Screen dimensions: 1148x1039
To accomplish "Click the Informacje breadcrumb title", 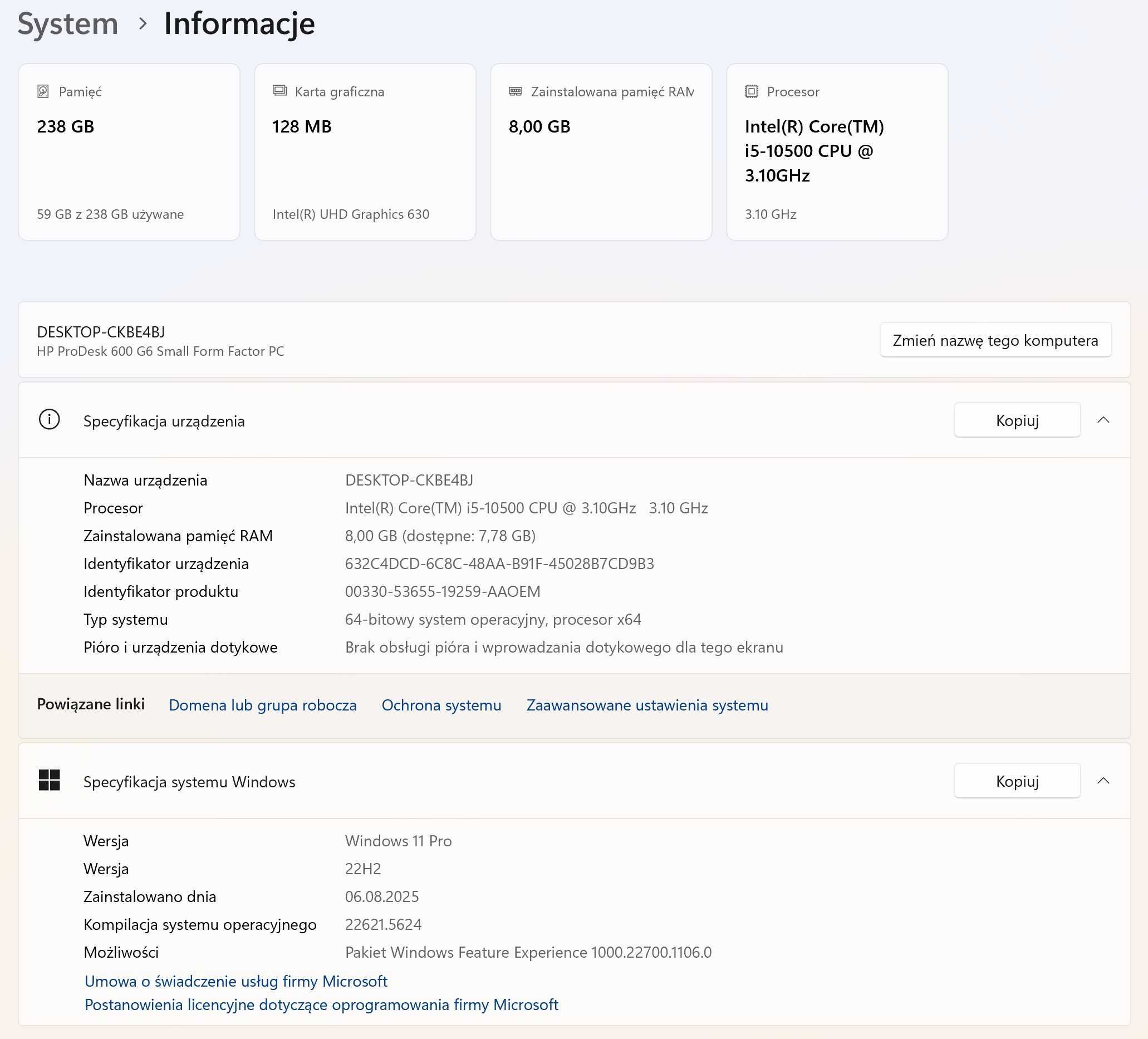I will [239, 24].
